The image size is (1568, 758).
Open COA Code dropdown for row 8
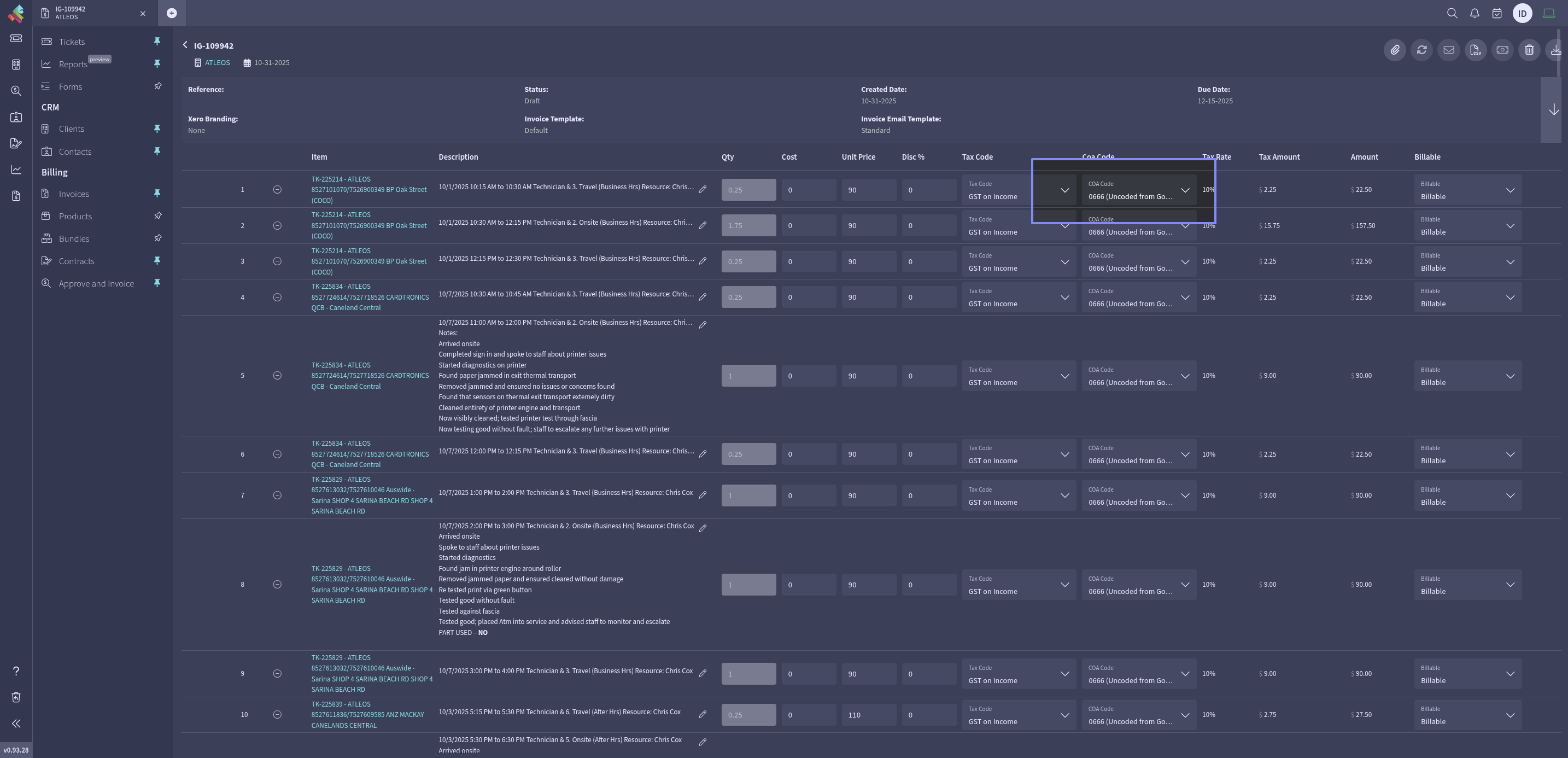coord(1139,585)
